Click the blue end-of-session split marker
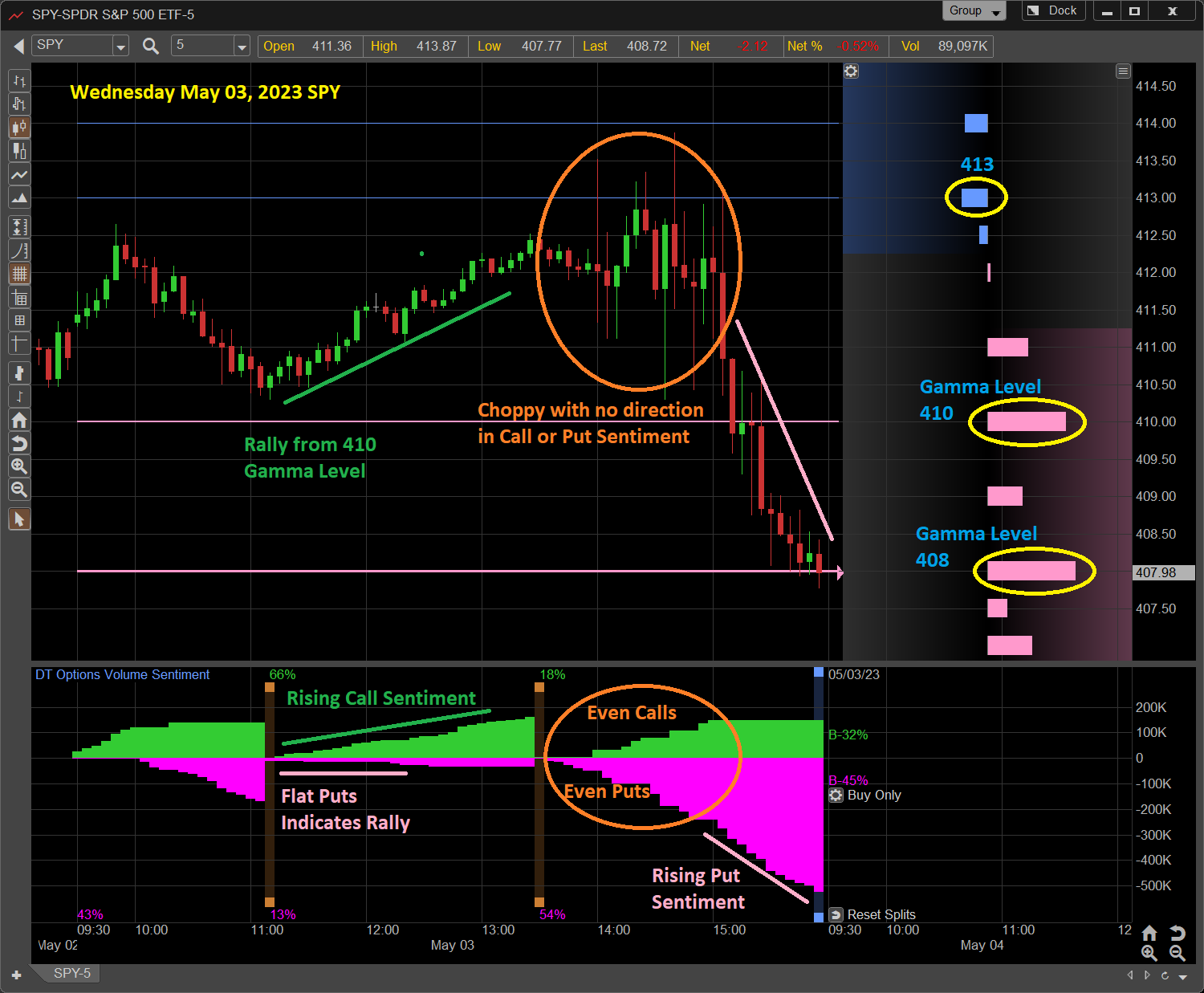The height and width of the screenshot is (993, 1204). pos(819,795)
